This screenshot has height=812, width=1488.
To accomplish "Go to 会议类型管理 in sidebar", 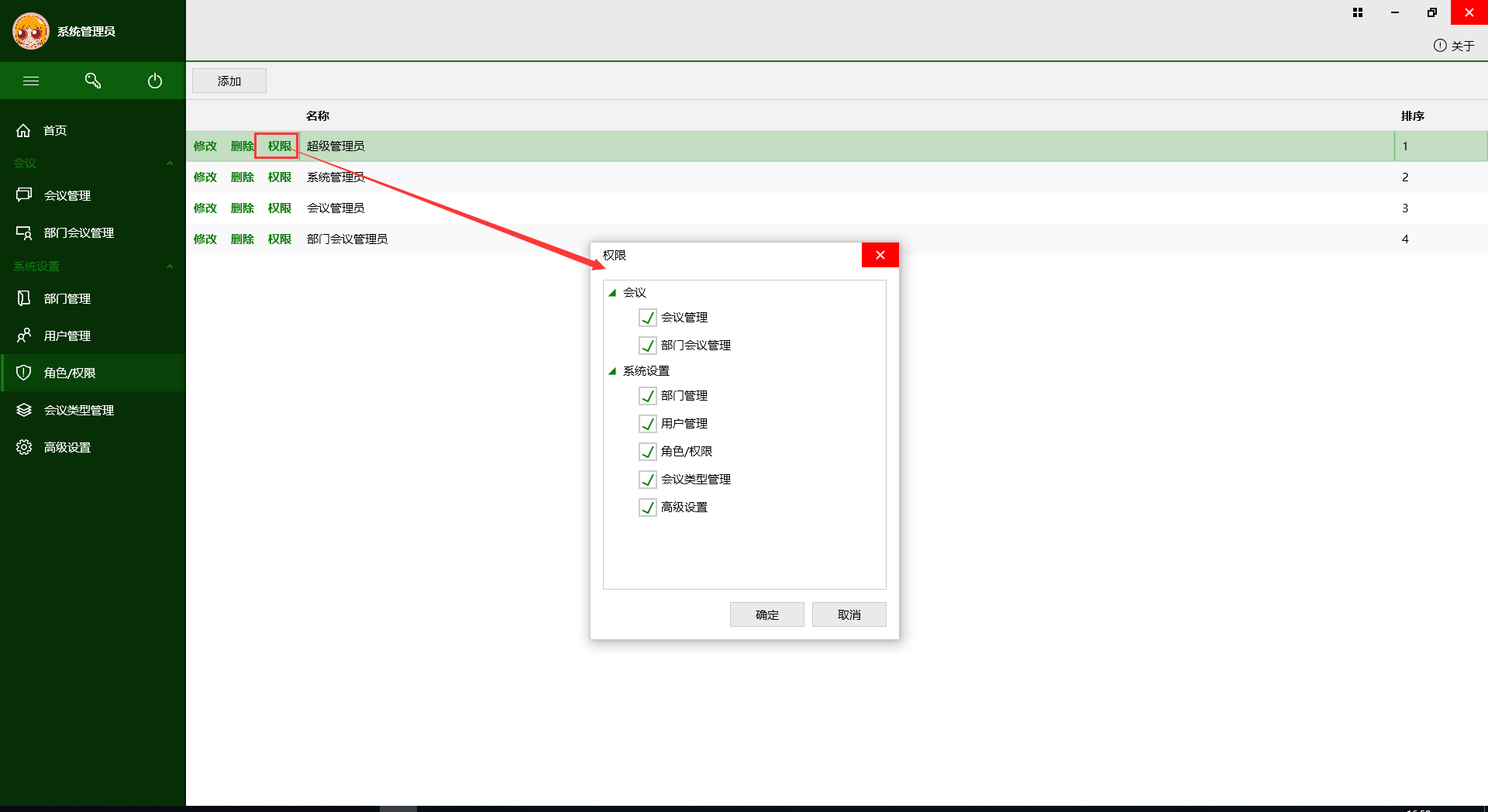I will (x=78, y=410).
